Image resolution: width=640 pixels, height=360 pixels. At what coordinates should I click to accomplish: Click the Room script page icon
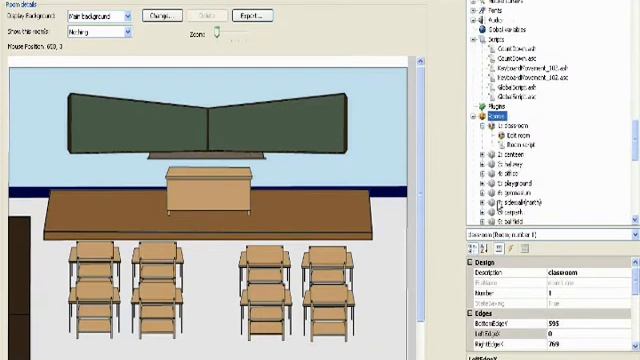point(501,145)
